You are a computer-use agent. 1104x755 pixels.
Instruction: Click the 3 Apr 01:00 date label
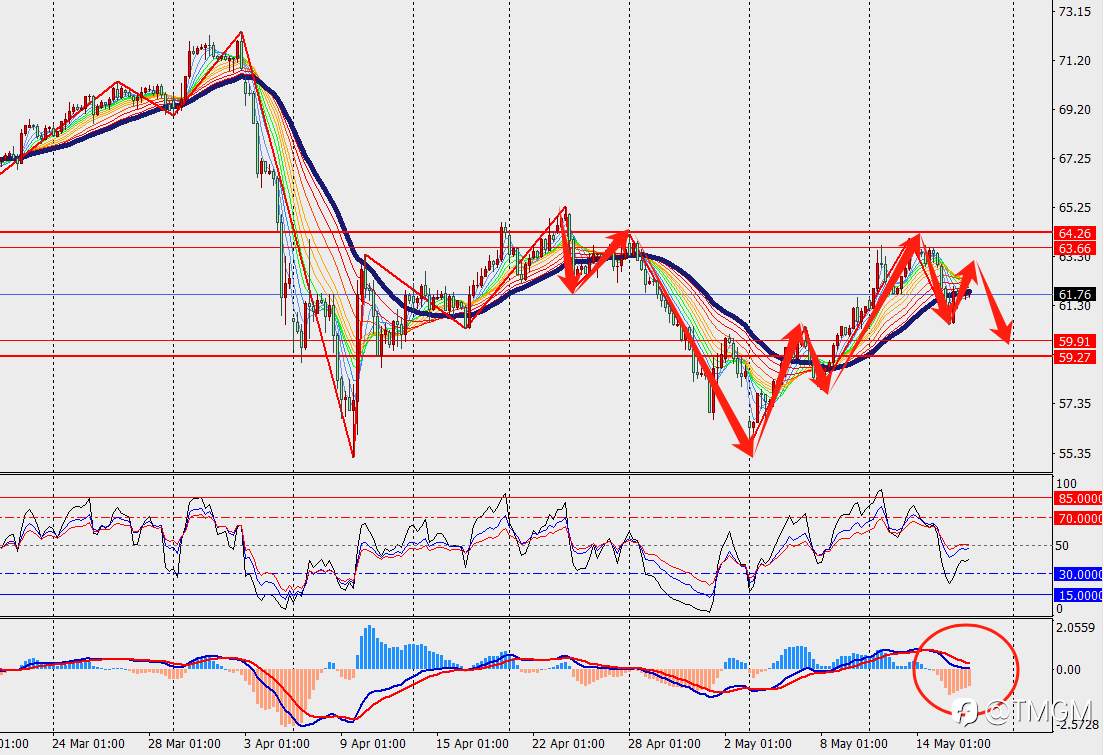point(277,744)
